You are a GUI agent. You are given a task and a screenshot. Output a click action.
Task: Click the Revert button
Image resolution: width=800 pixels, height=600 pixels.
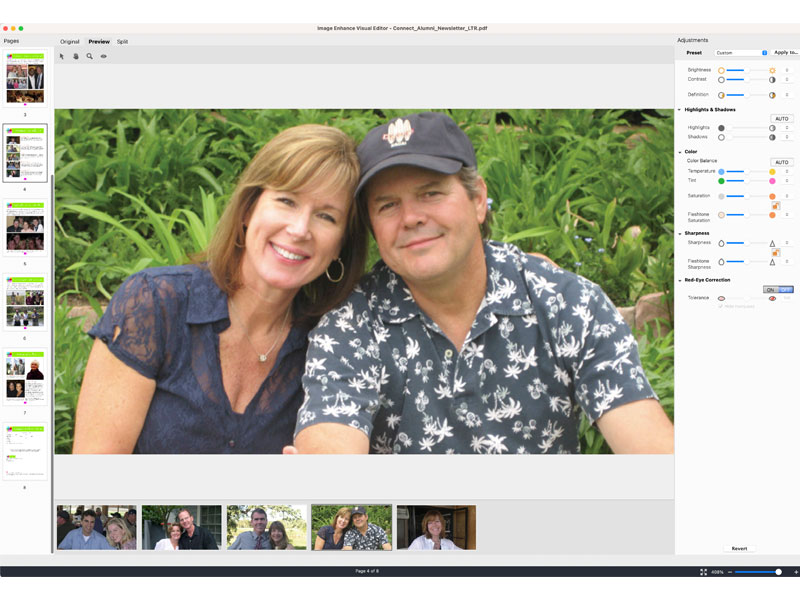click(739, 548)
